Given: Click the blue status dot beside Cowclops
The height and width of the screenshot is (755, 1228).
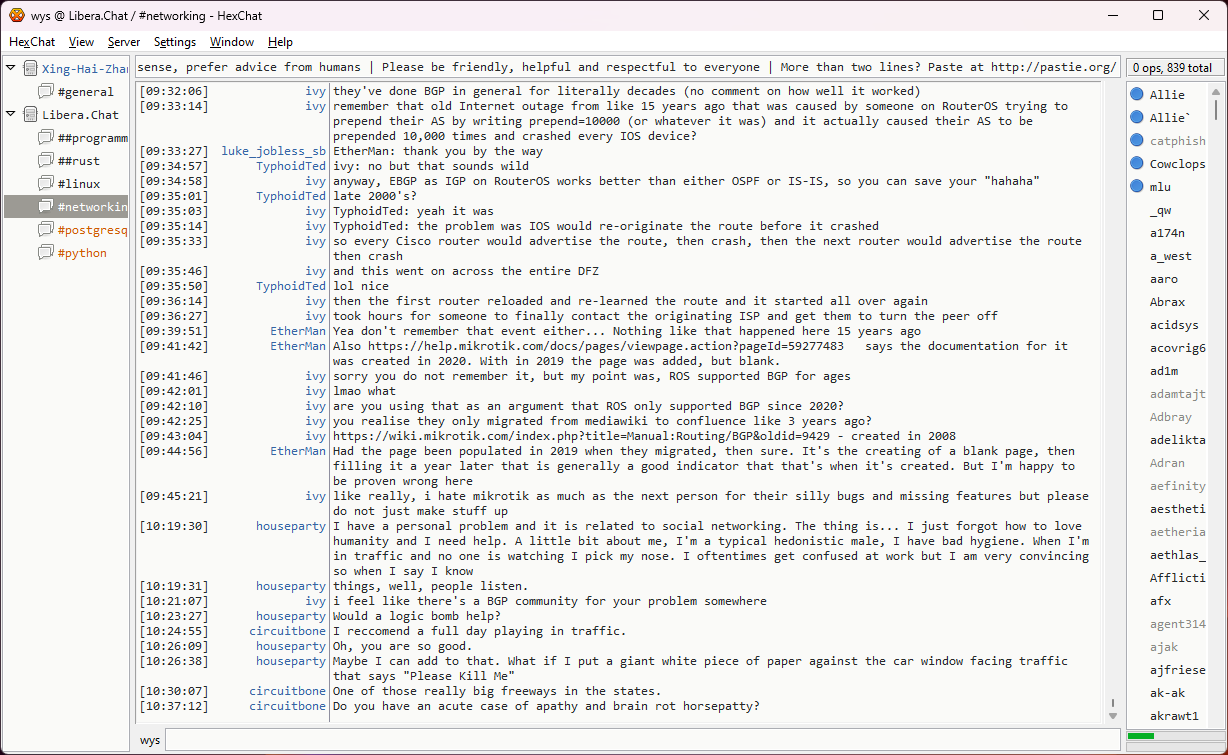Looking at the screenshot, I should click(x=1137, y=164).
